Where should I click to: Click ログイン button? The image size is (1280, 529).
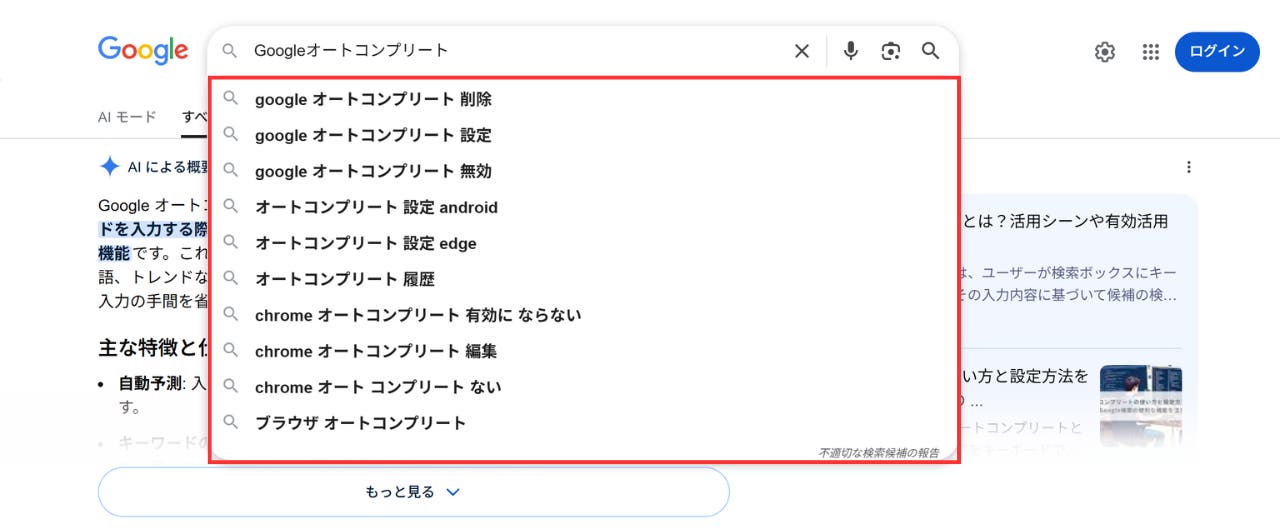[1217, 52]
